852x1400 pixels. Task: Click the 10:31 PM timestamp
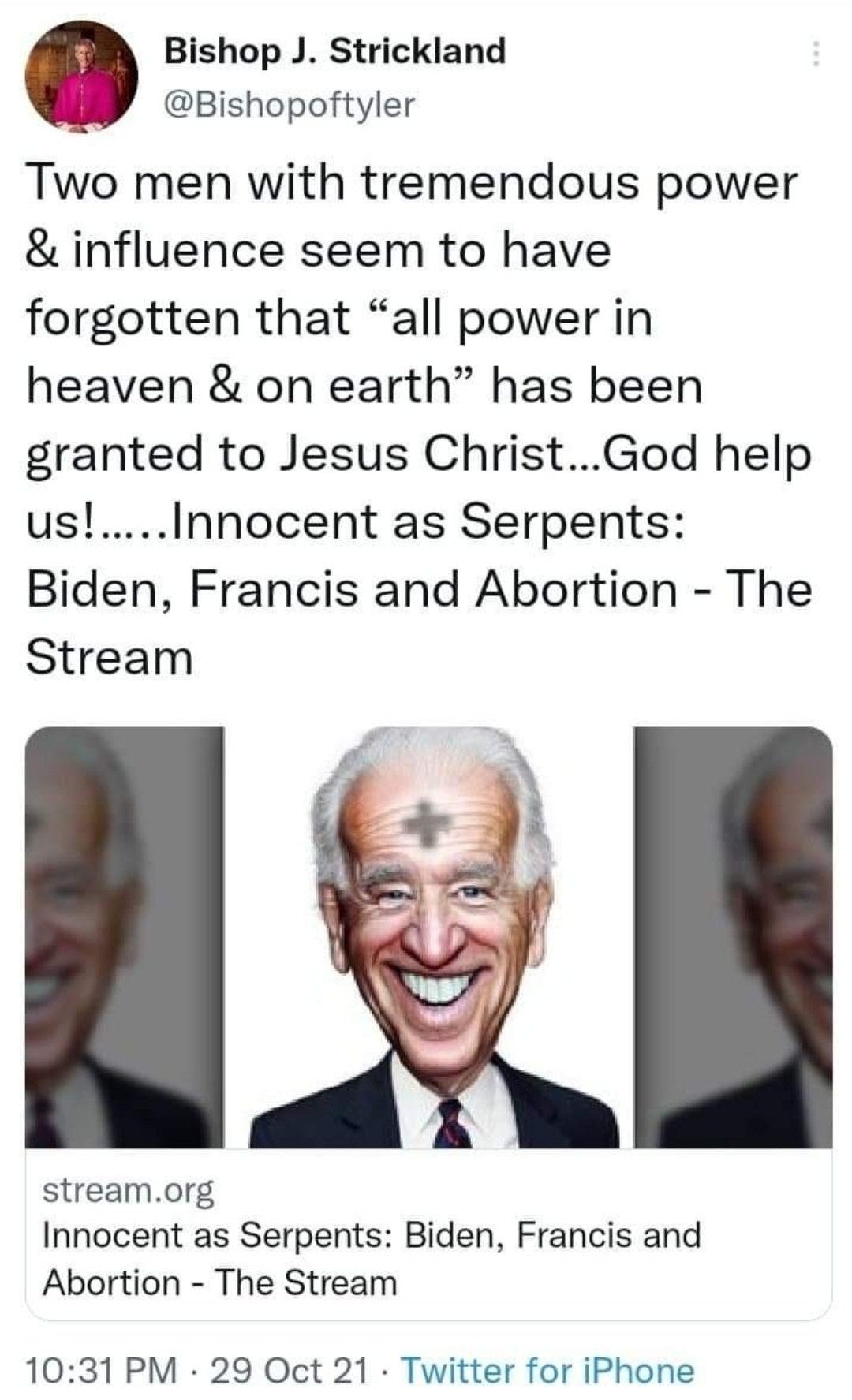point(103,1370)
